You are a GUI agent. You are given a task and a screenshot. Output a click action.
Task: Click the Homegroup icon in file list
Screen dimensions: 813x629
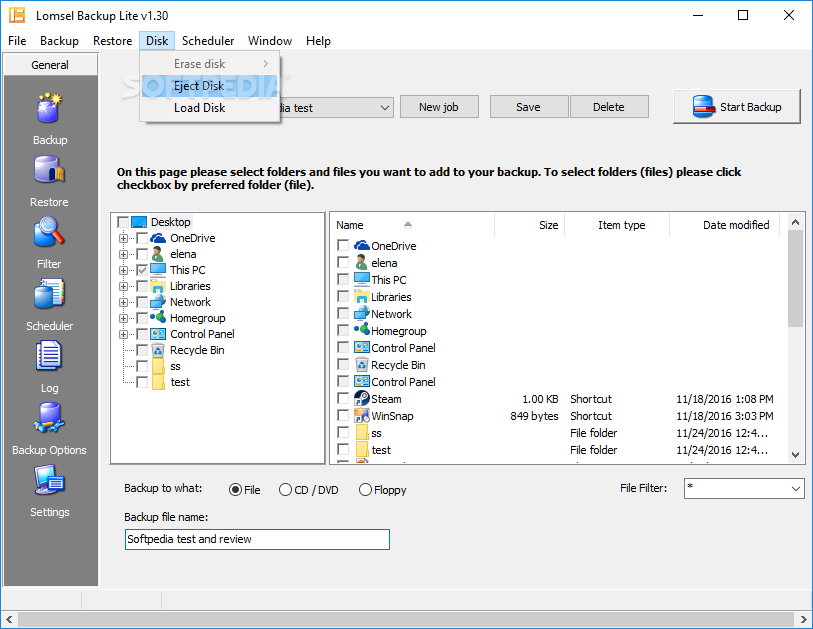tap(361, 330)
